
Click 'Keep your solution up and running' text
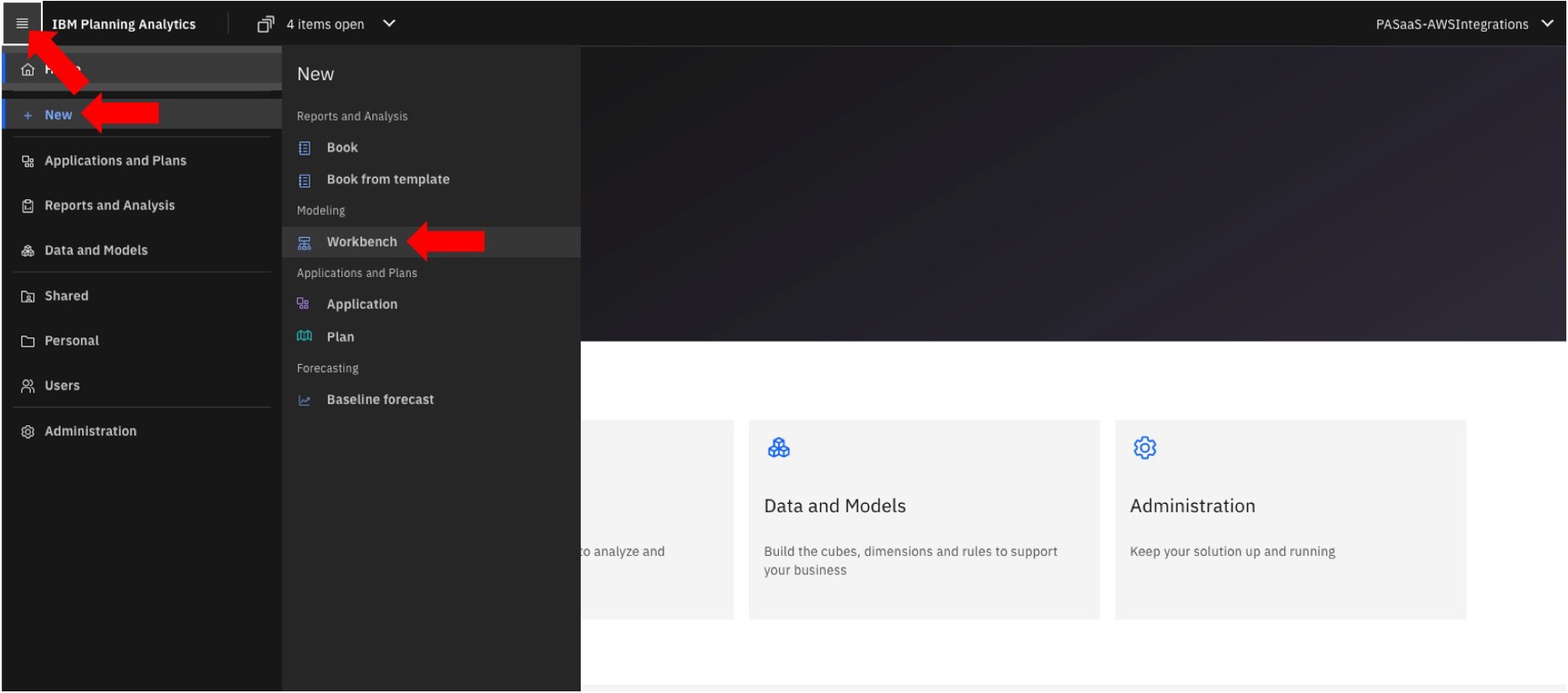point(1232,552)
